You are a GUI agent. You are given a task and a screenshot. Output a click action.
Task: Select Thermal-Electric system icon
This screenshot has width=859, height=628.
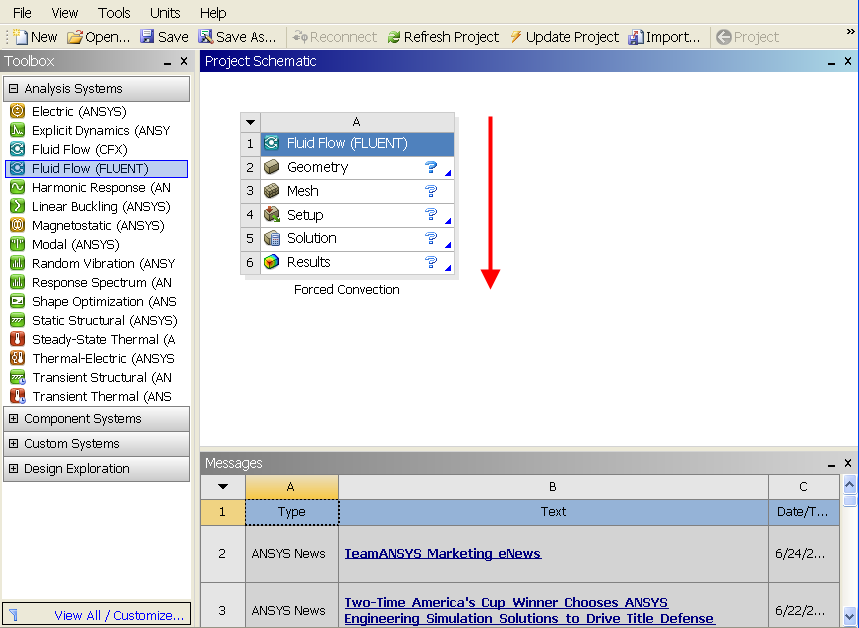click(18, 358)
